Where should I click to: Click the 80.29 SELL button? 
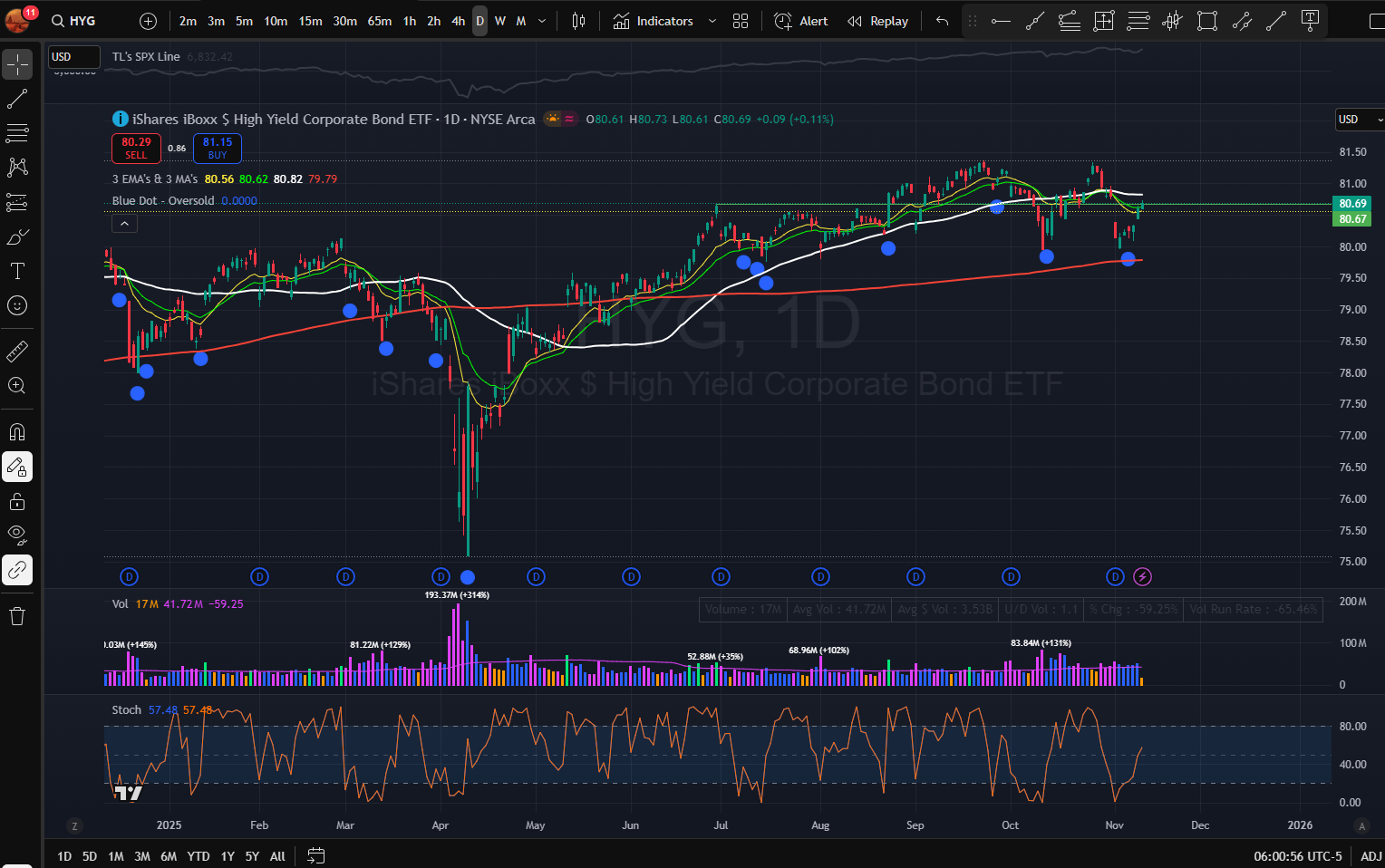[136, 148]
